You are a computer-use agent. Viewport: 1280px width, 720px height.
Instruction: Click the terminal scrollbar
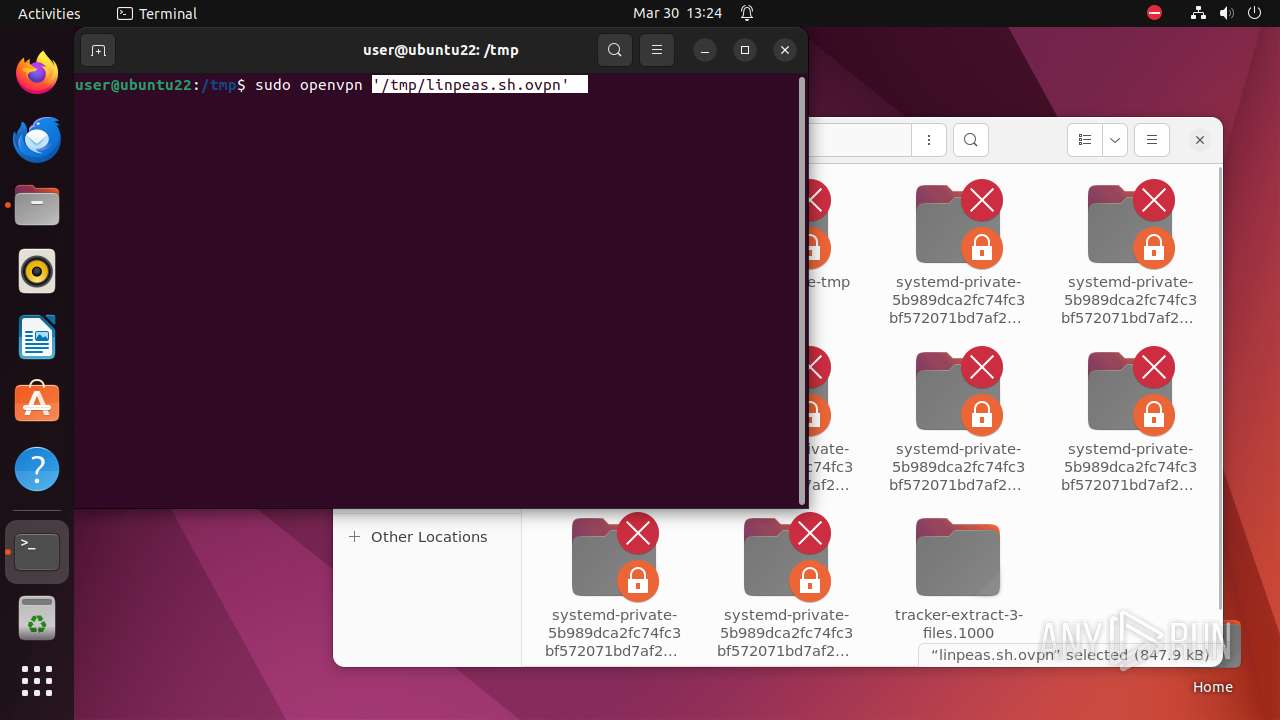(x=802, y=290)
